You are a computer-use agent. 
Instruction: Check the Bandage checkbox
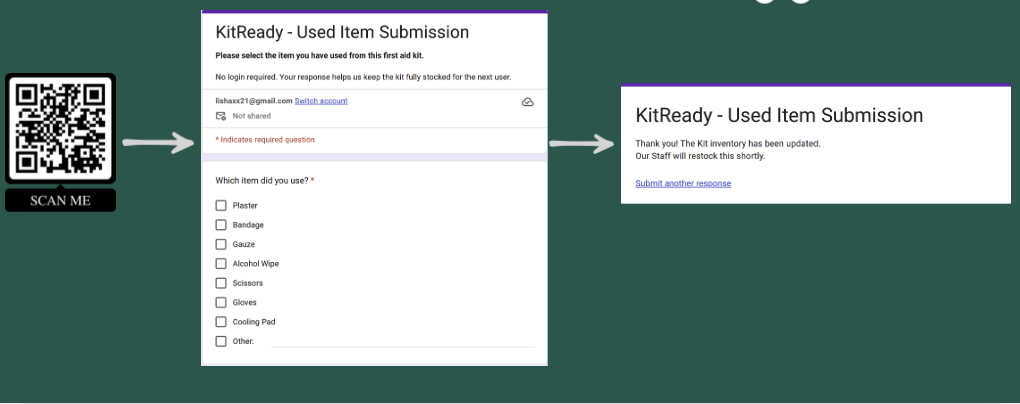pos(221,225)
